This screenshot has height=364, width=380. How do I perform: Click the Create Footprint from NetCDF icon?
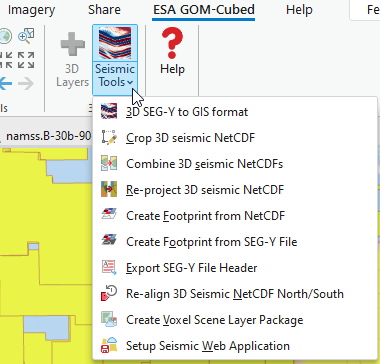pos(109,215)
